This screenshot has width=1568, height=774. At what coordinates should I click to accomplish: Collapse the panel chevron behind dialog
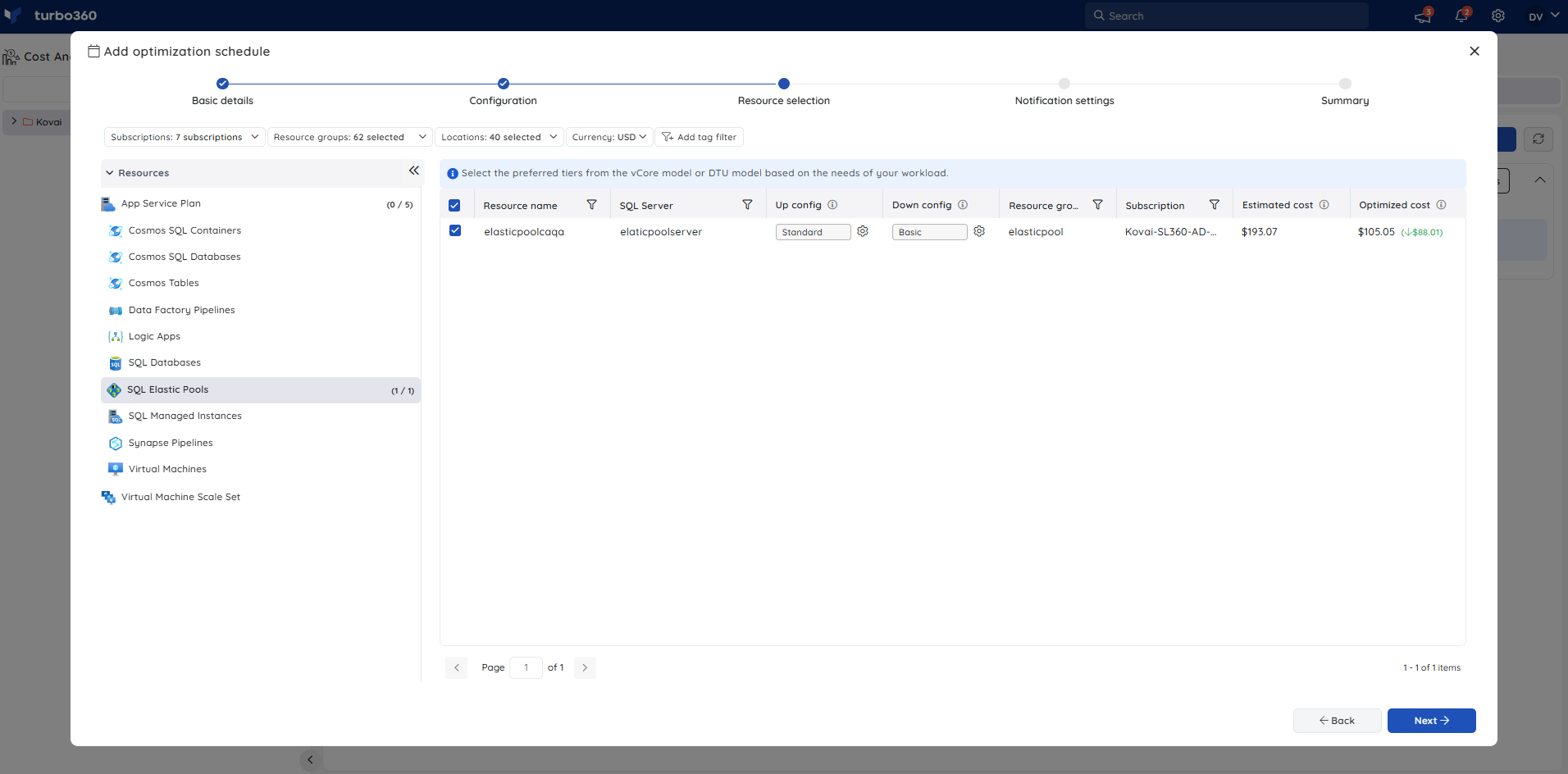tap(1540, 180)
